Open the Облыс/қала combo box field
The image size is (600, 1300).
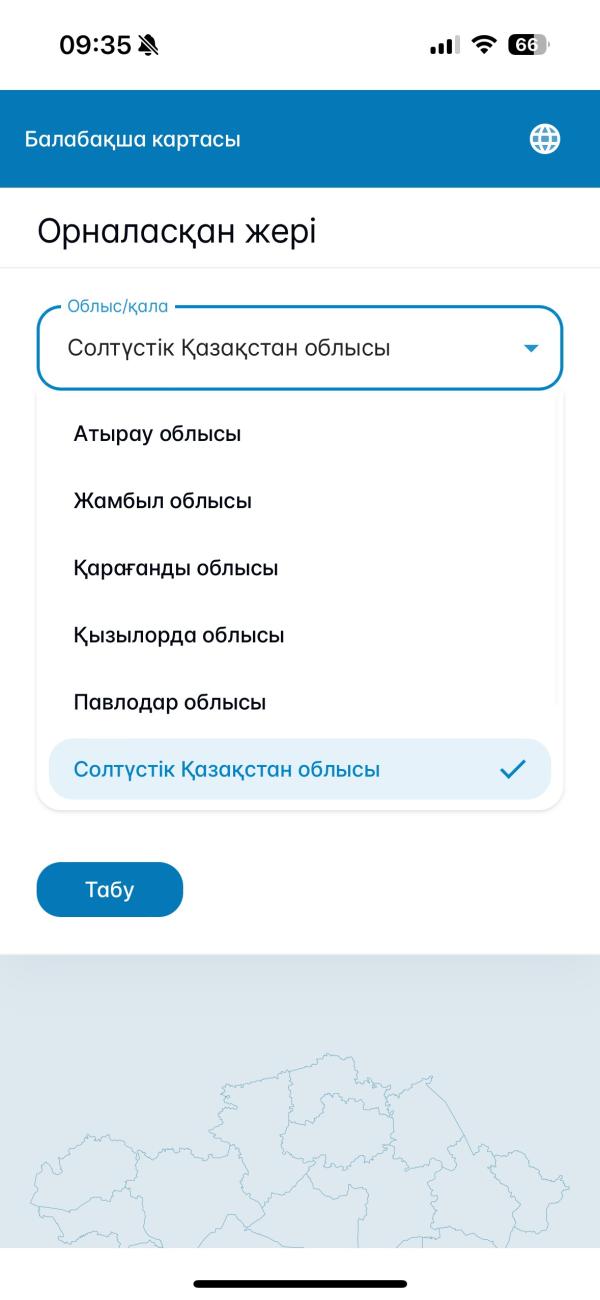300,348
